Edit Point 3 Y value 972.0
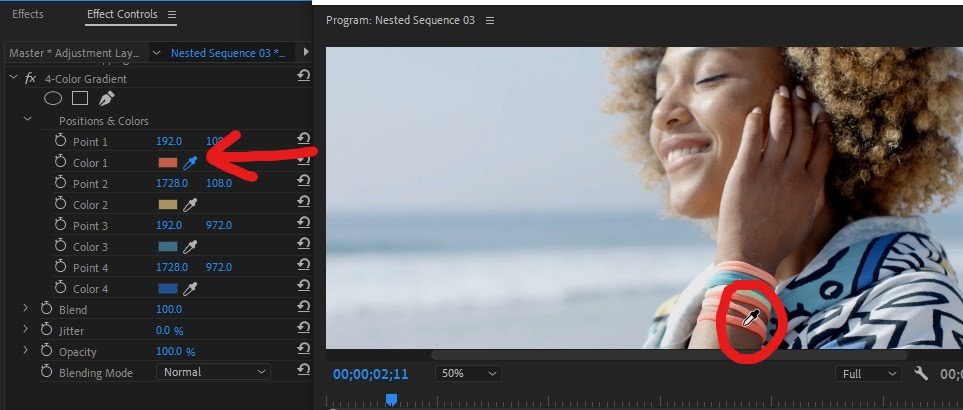The height and width of the screenshot is (410, 963). 219,225
